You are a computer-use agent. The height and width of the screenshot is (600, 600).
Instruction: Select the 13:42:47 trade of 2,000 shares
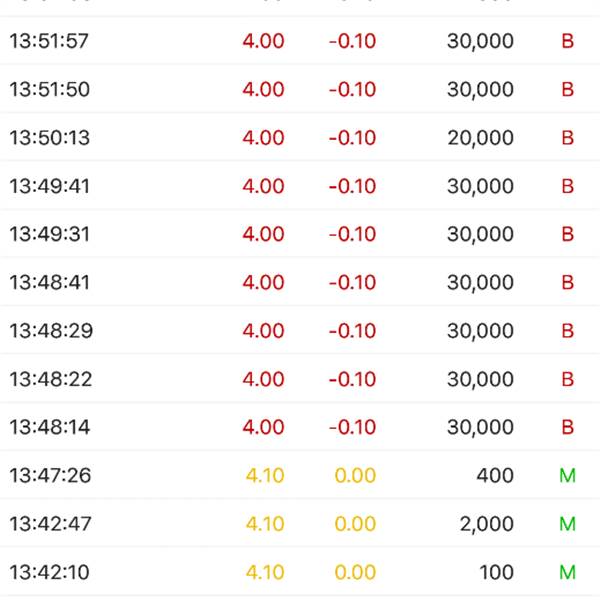300,523
